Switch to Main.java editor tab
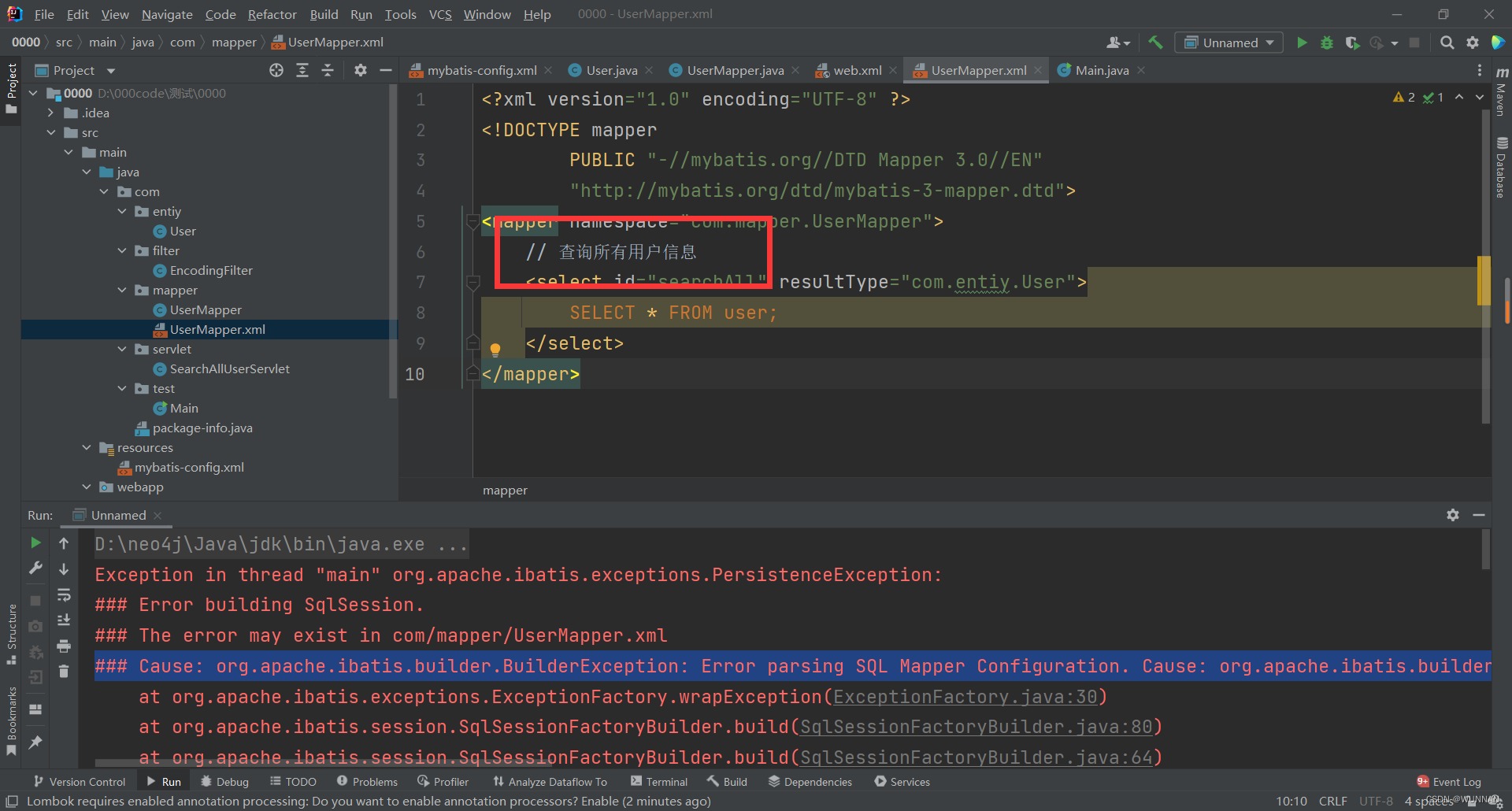Viewport: 1512px width, 811px height. click(x=1102, y=70)
